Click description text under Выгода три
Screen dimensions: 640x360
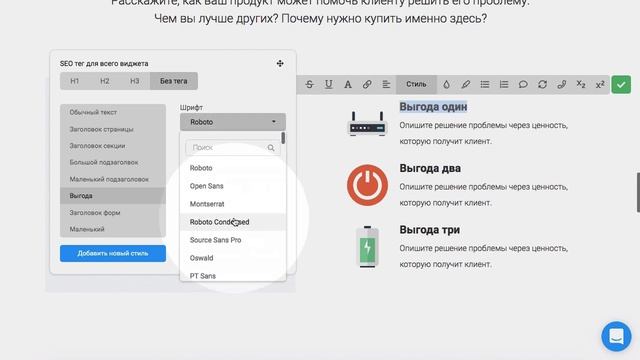coord(484,256)
